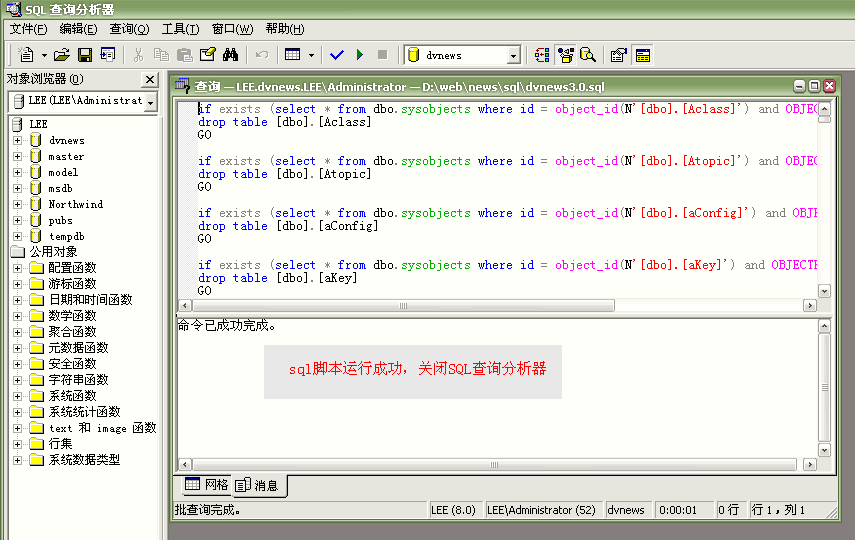The image size is (855, 540).
Task: Click the query editor horizontal scrollbar
Action: click(500, 306)
